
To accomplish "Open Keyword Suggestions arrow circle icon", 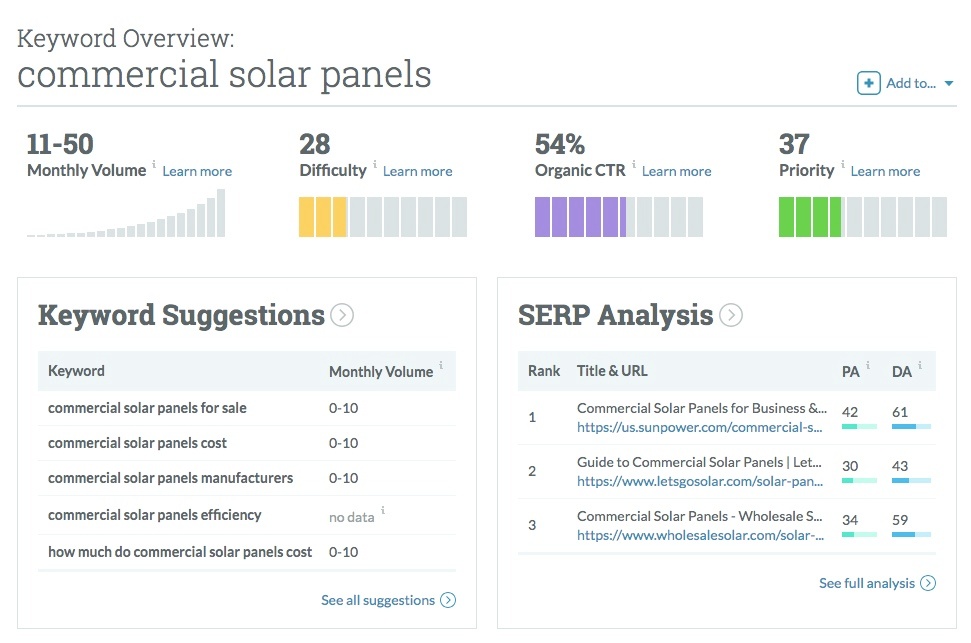I will (x=342, y=316).
